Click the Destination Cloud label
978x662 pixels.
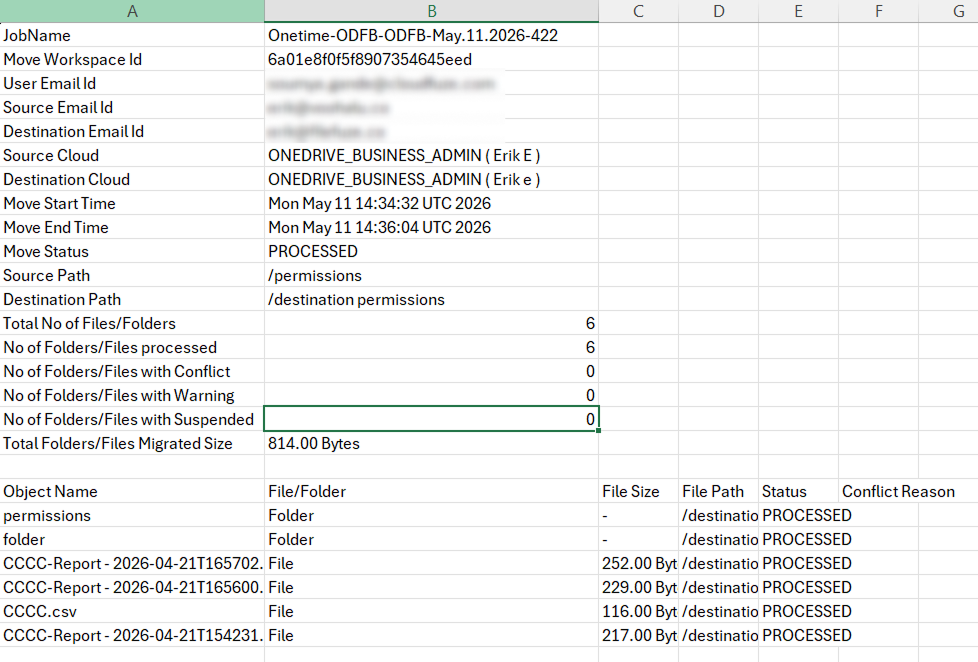coord(67,180)
